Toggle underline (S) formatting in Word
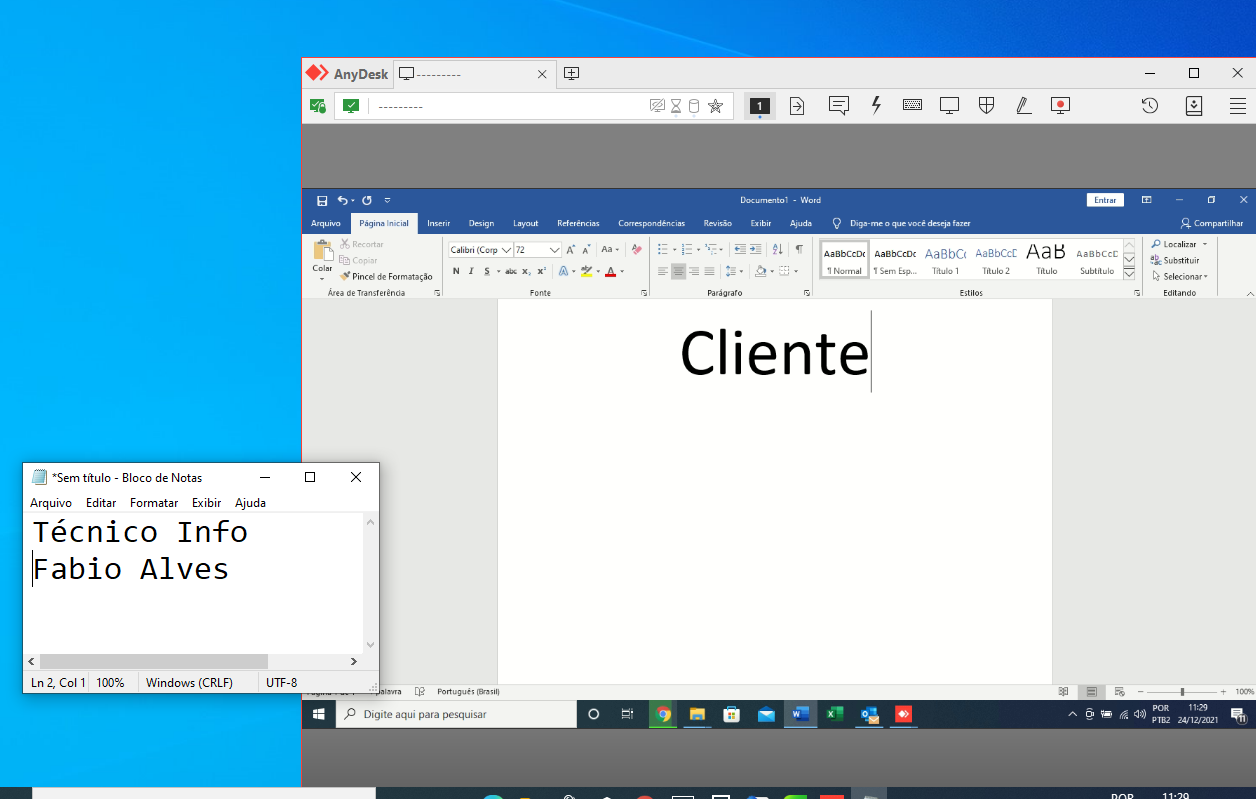The width and height of the screenshot is (1256, 799). click(486, 271)
